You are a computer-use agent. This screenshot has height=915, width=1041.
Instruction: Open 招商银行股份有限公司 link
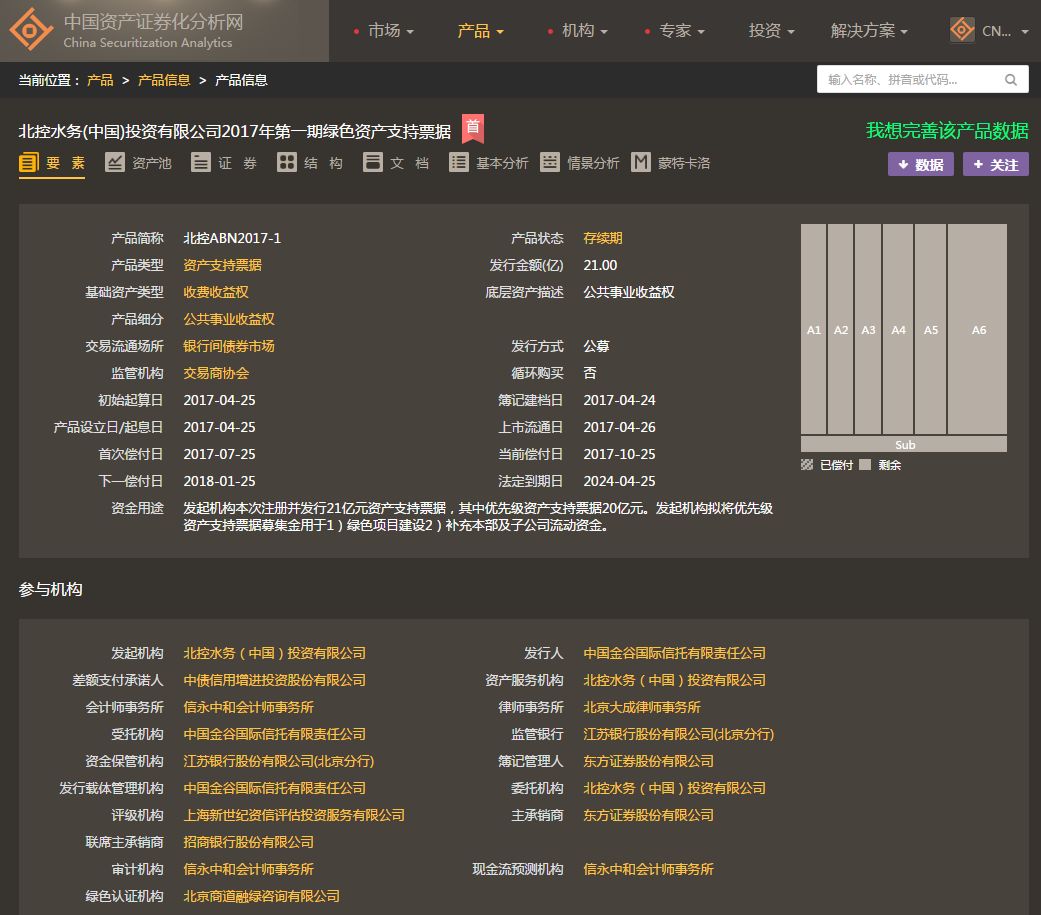[x=248, y=842]
